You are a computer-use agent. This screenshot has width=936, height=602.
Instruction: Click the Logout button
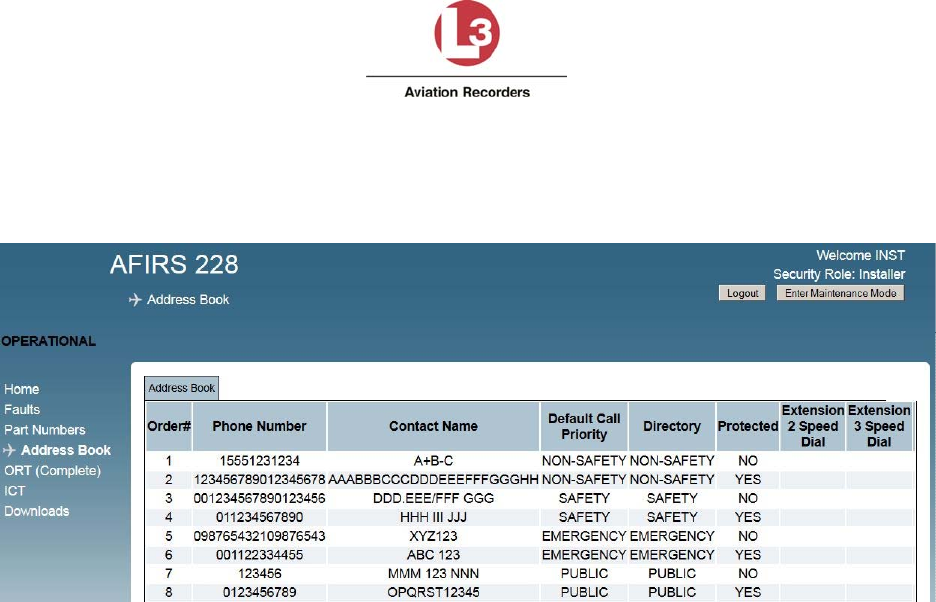click(742, 293)
